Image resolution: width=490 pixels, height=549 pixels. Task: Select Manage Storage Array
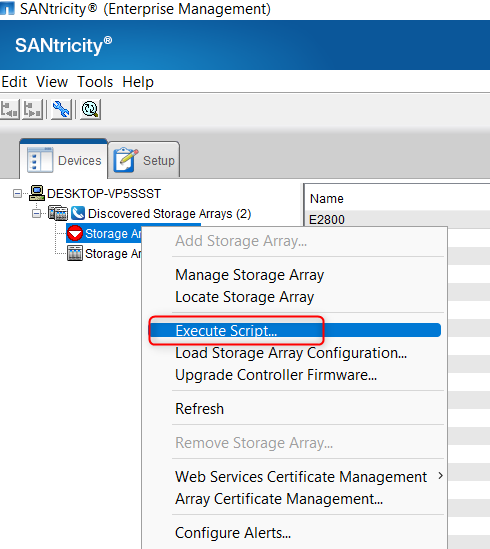[x=249, y=275]
